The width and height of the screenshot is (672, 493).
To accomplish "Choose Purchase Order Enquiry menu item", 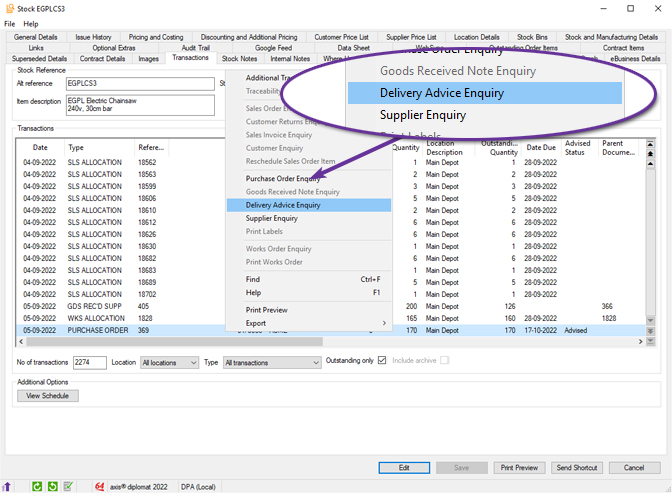I will point(309,178).
